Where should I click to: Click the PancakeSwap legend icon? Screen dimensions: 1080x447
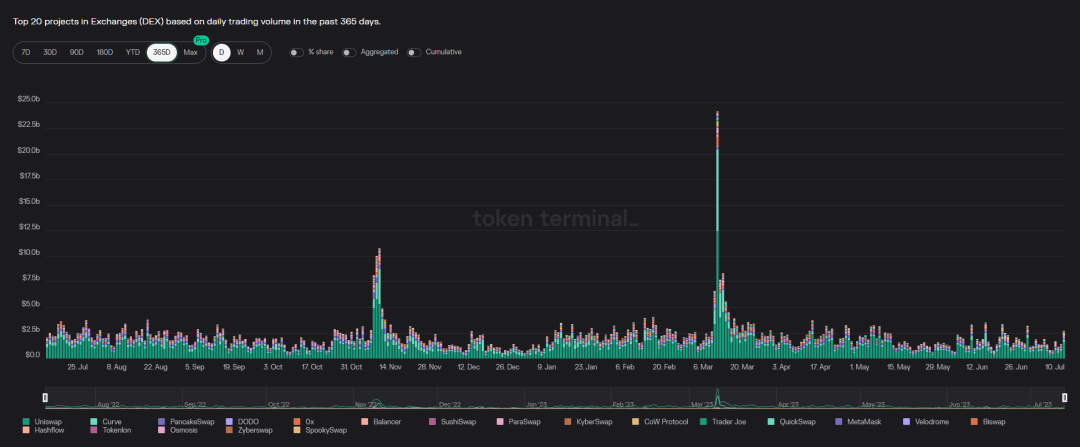point(161,423)
